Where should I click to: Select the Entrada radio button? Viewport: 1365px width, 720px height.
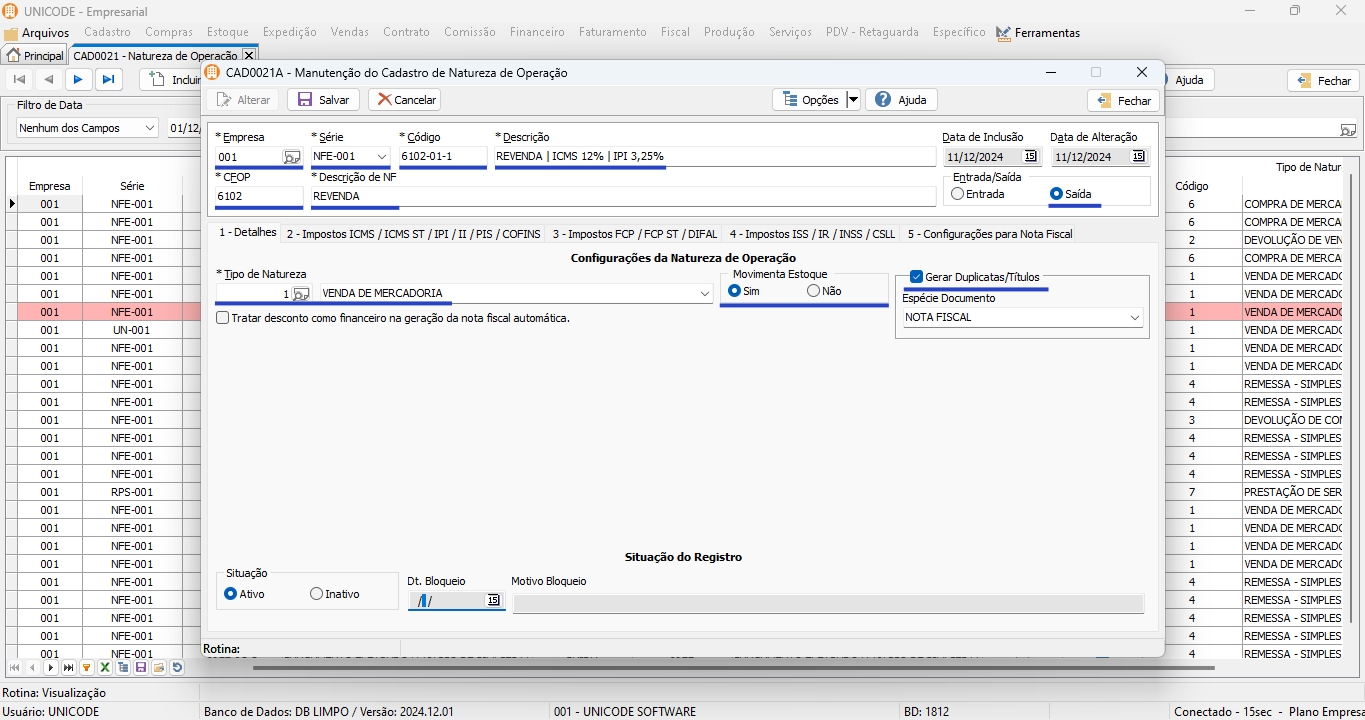point(958,194)
